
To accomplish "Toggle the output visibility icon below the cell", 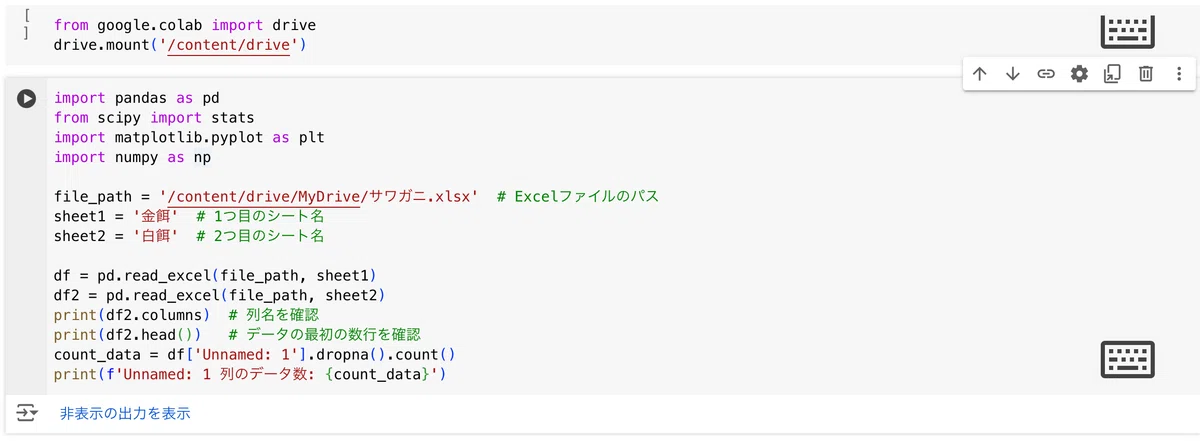I will click(x=27, y=413).
